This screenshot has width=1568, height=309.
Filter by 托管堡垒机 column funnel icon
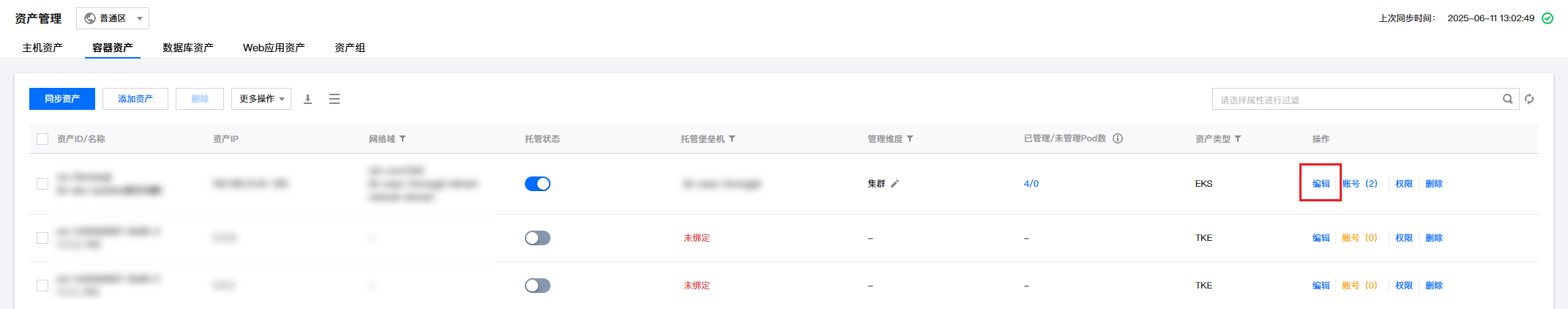tap(732, 139)
